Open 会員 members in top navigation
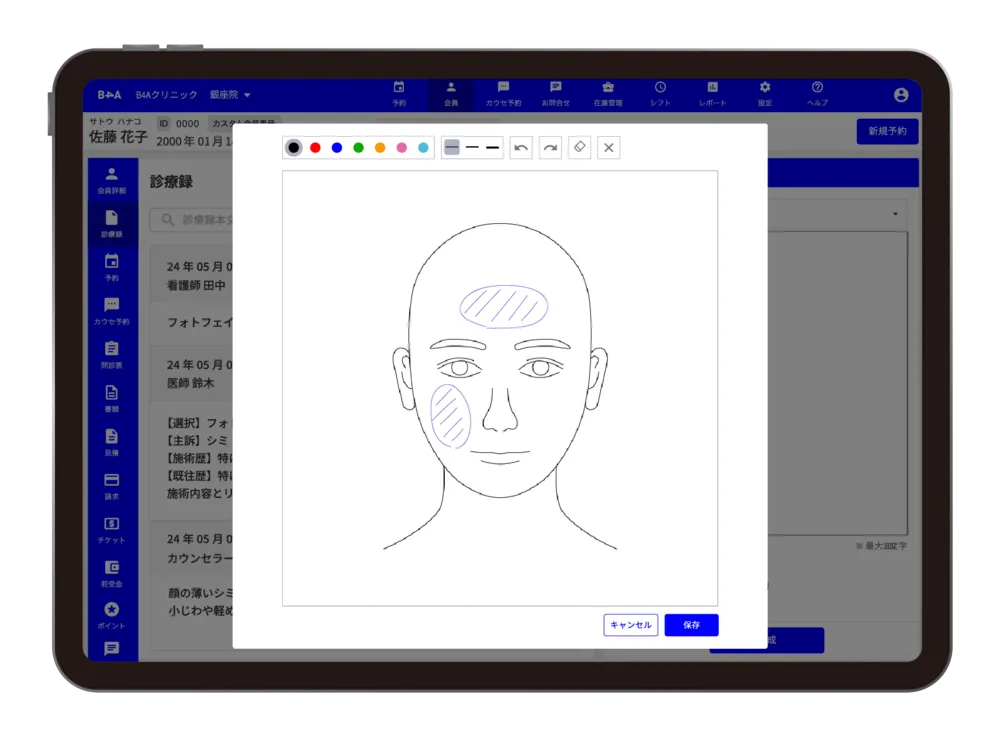The width and height of the screenshot is (1000, 737). (x=451, y=94)
